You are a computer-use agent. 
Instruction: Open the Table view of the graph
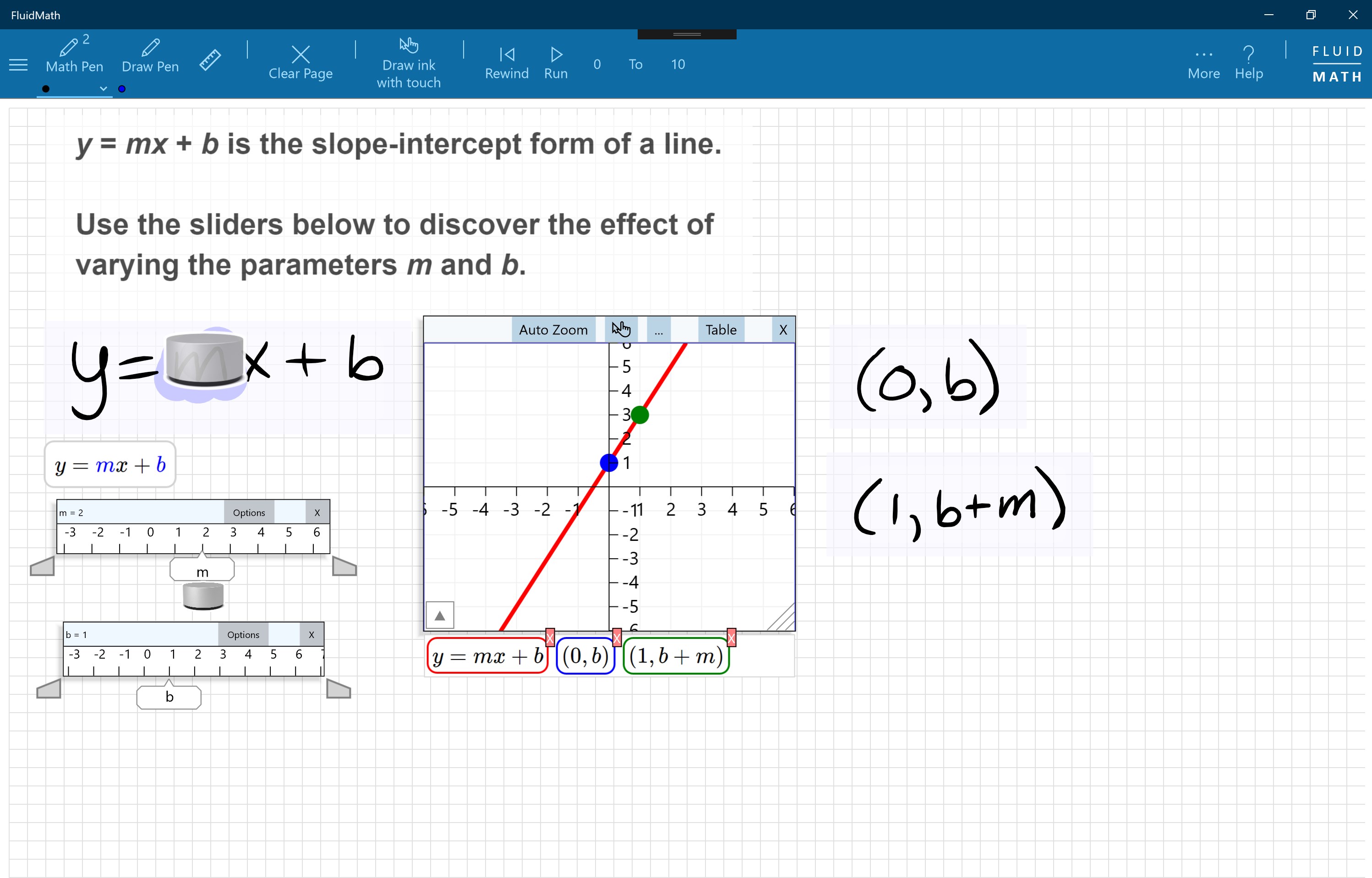click(721, 329)
